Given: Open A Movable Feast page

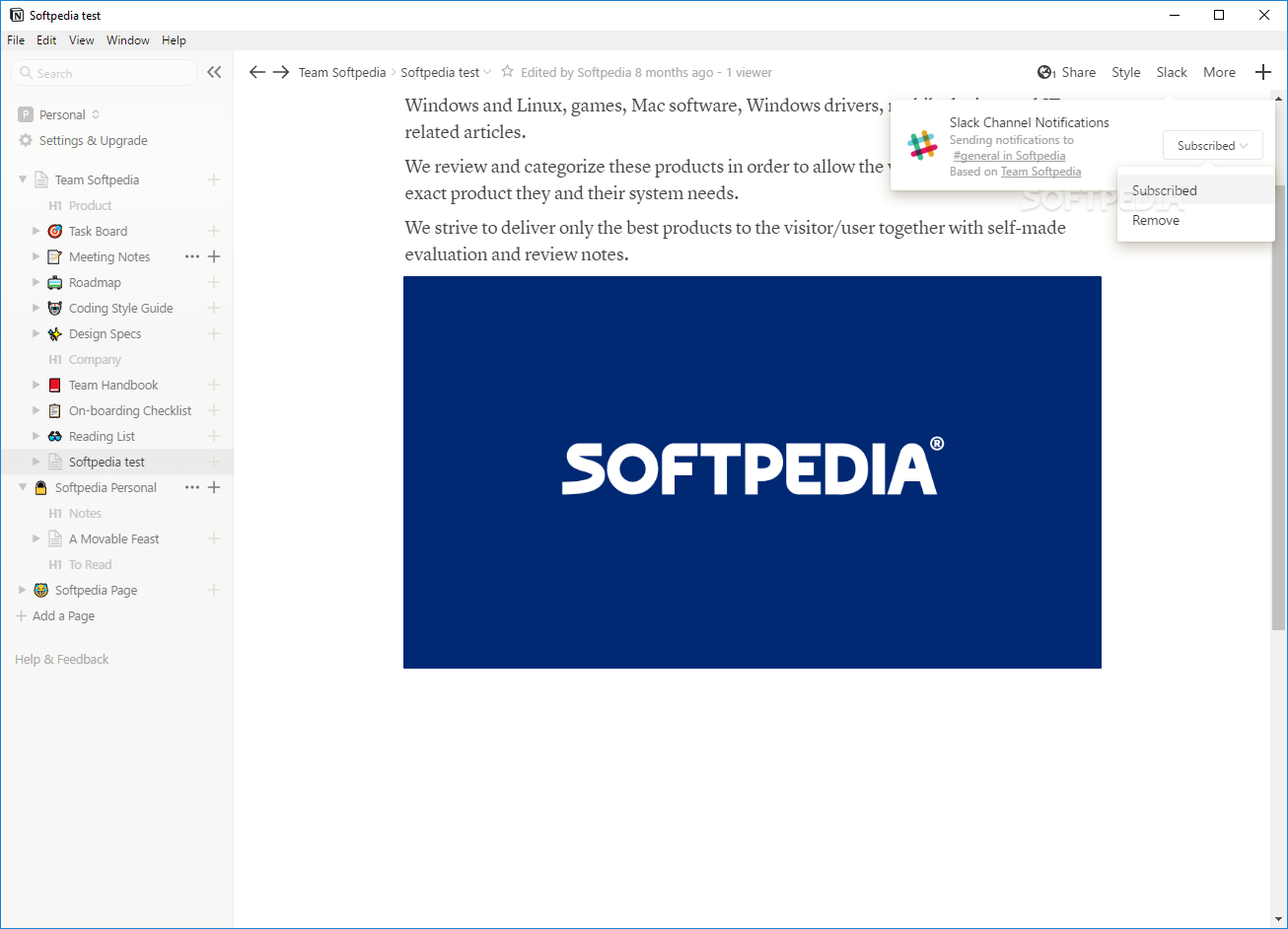Looking at the screenshot, I should pyautogui.click(x=114, y=538).
